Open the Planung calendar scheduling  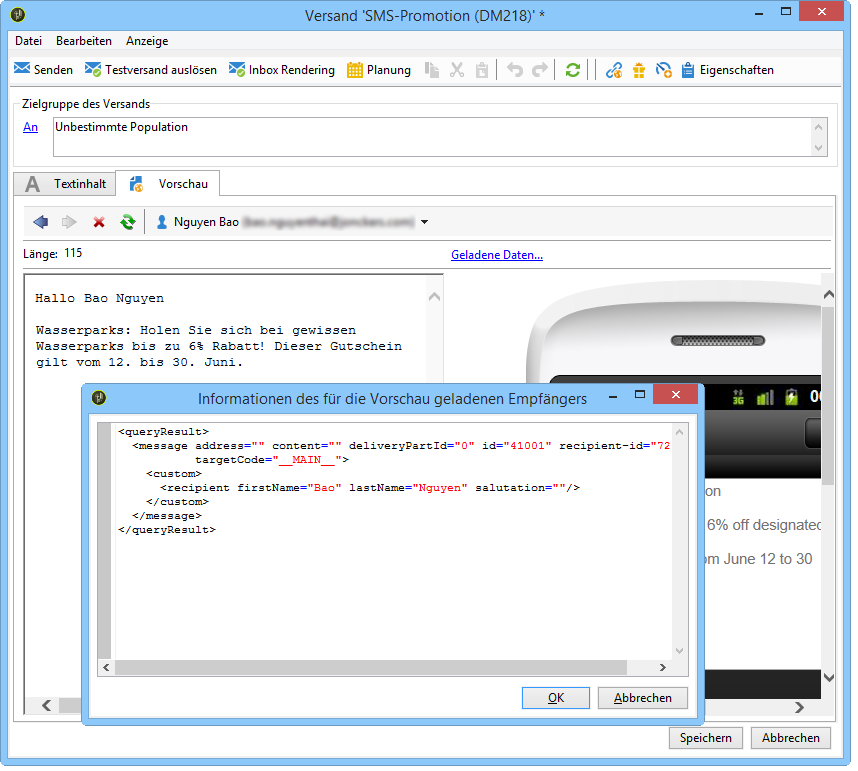pos(379,70)
